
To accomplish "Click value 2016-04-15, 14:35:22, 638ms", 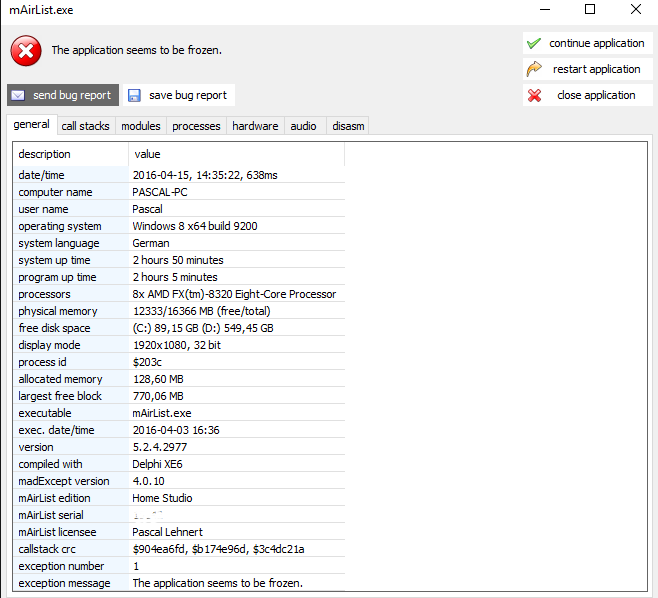I will pyautogui.click(x=205, y=175).
